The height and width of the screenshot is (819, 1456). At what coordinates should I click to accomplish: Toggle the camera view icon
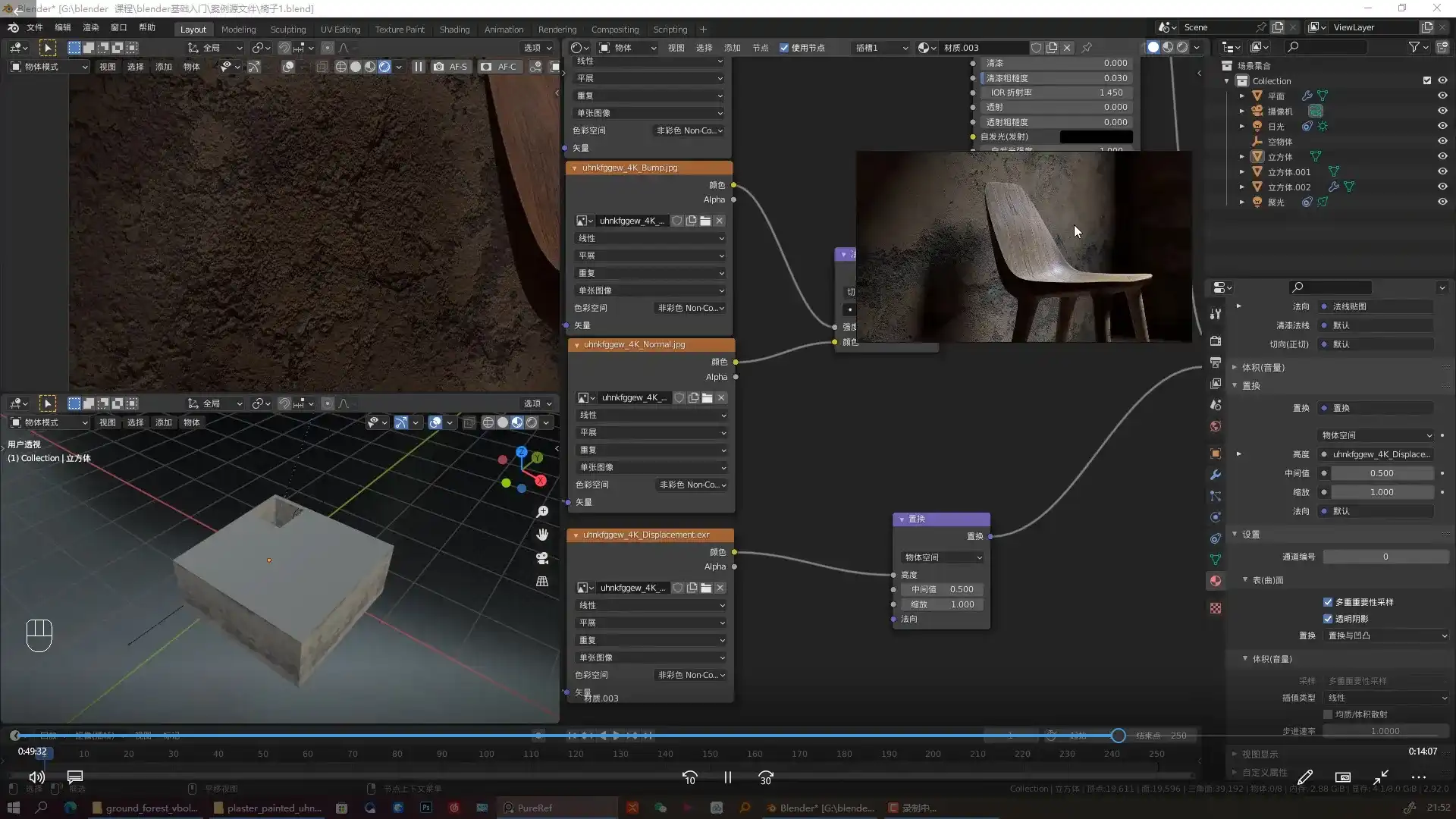click(542, 558)
